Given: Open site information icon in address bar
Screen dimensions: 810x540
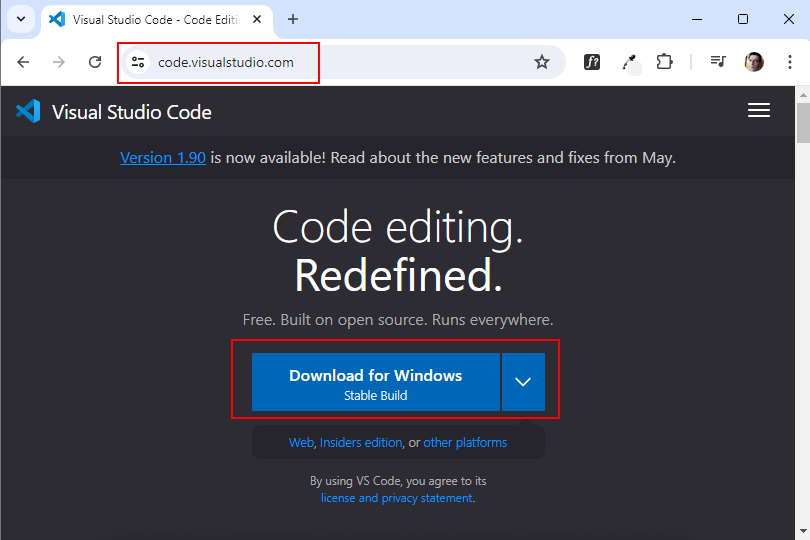Looking at the screenshot, I should [x=138, y=63].
